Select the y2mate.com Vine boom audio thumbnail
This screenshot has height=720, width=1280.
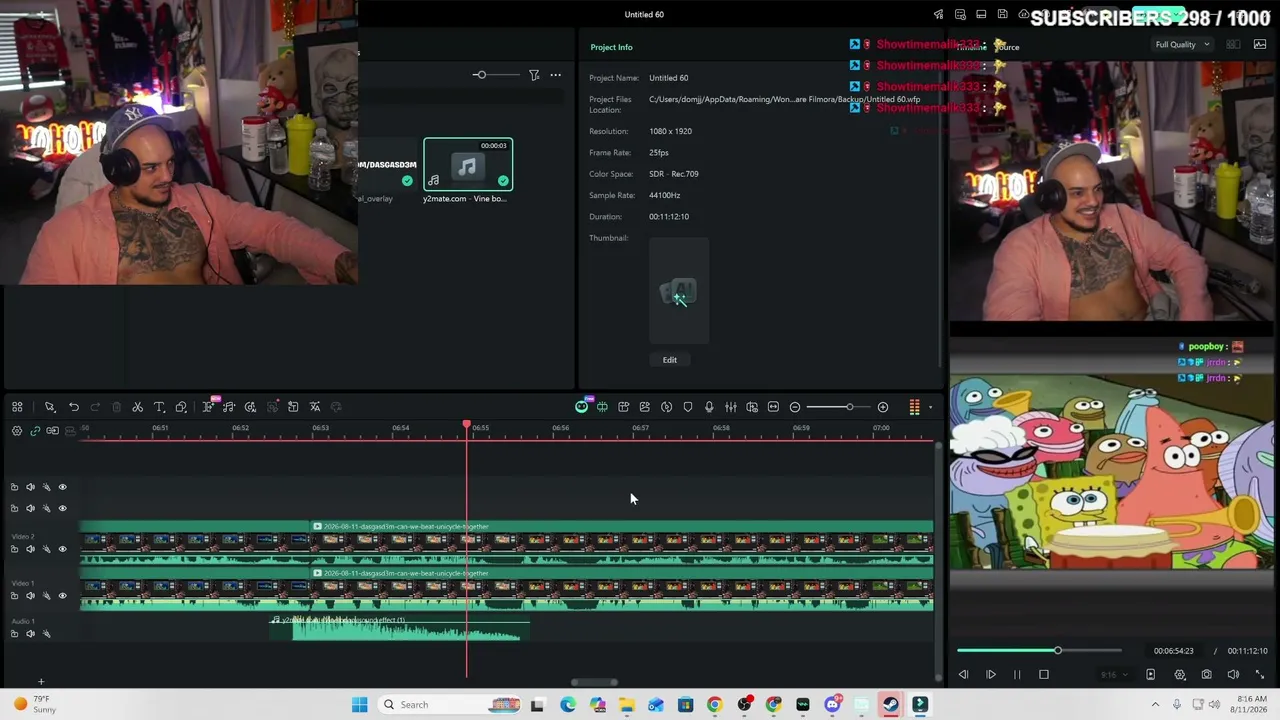pos(468,165)
